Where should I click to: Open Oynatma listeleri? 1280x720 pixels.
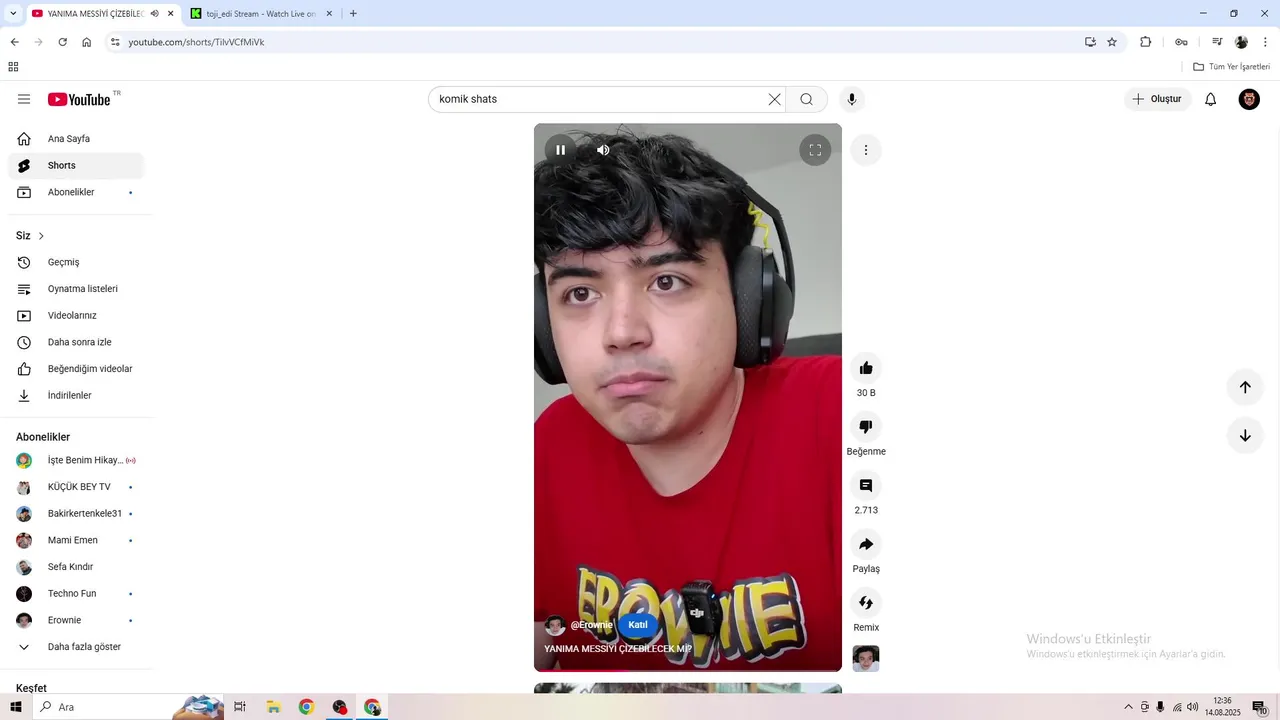[76, 289]
